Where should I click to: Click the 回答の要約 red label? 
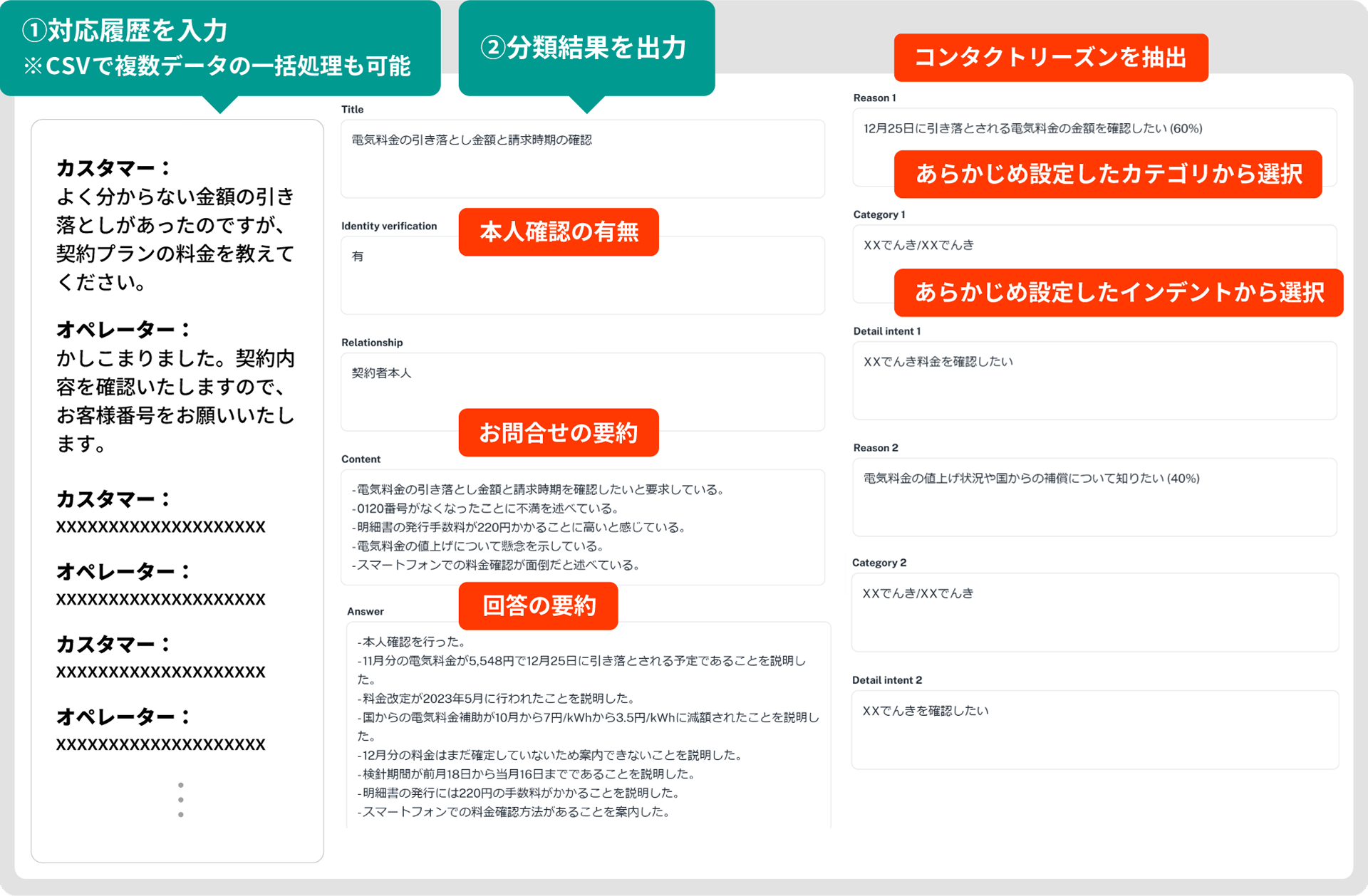538,606
